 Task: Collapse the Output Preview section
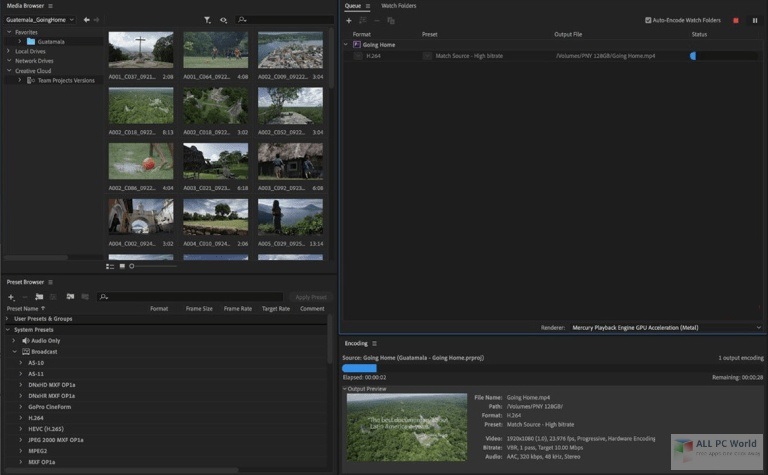[345, 388]
